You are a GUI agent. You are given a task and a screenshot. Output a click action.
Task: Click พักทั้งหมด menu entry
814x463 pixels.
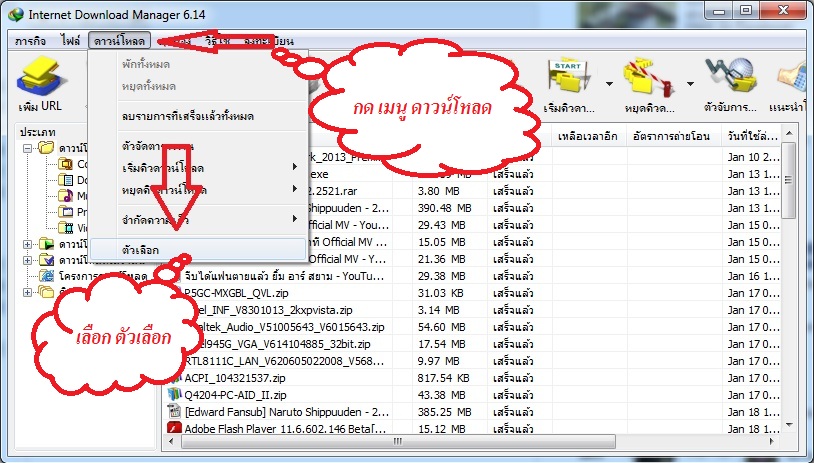click(x=198, y=64)
